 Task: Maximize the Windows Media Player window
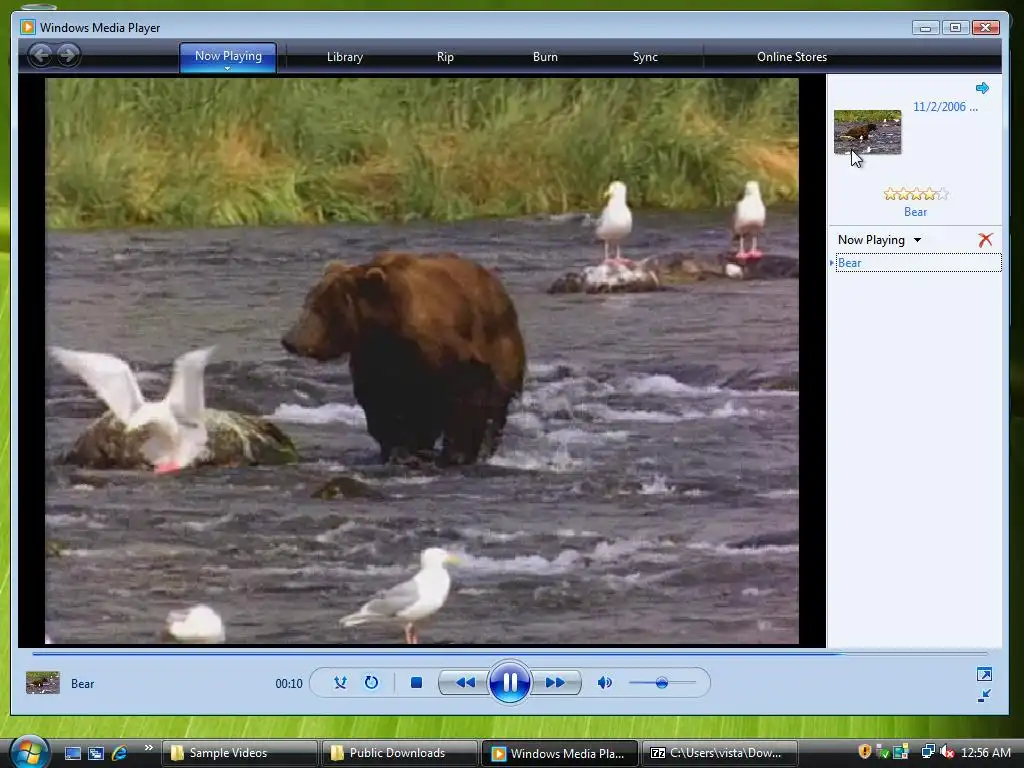(955, 27)
